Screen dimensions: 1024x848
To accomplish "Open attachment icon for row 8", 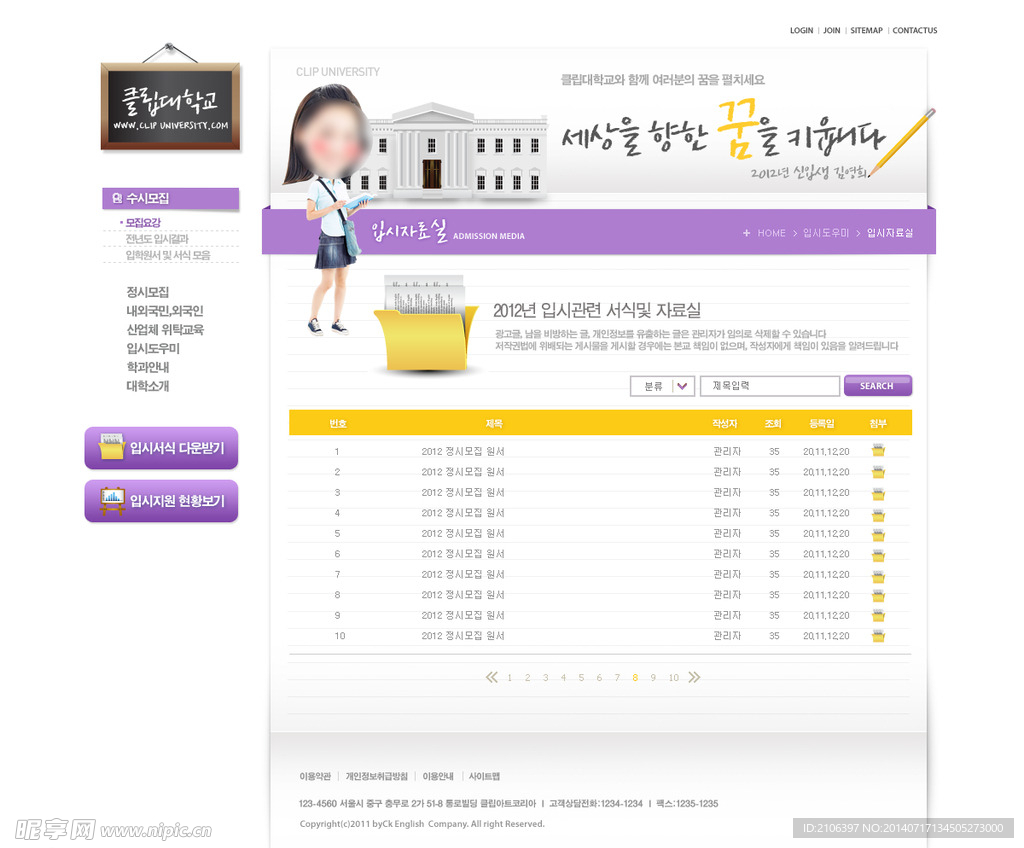I will click(x=878, y=595).
